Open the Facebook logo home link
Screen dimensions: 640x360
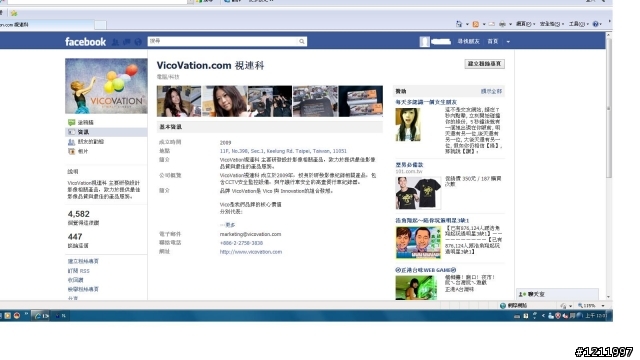[x=85, y=42]
